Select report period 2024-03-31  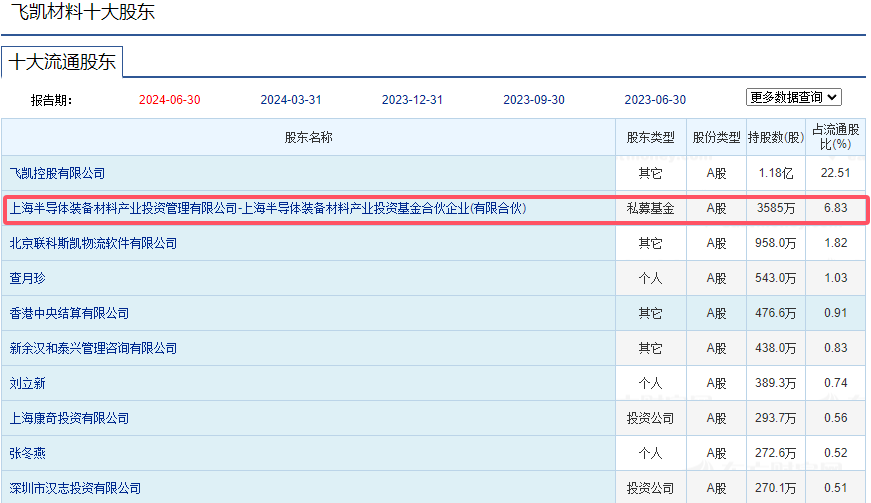291,100
